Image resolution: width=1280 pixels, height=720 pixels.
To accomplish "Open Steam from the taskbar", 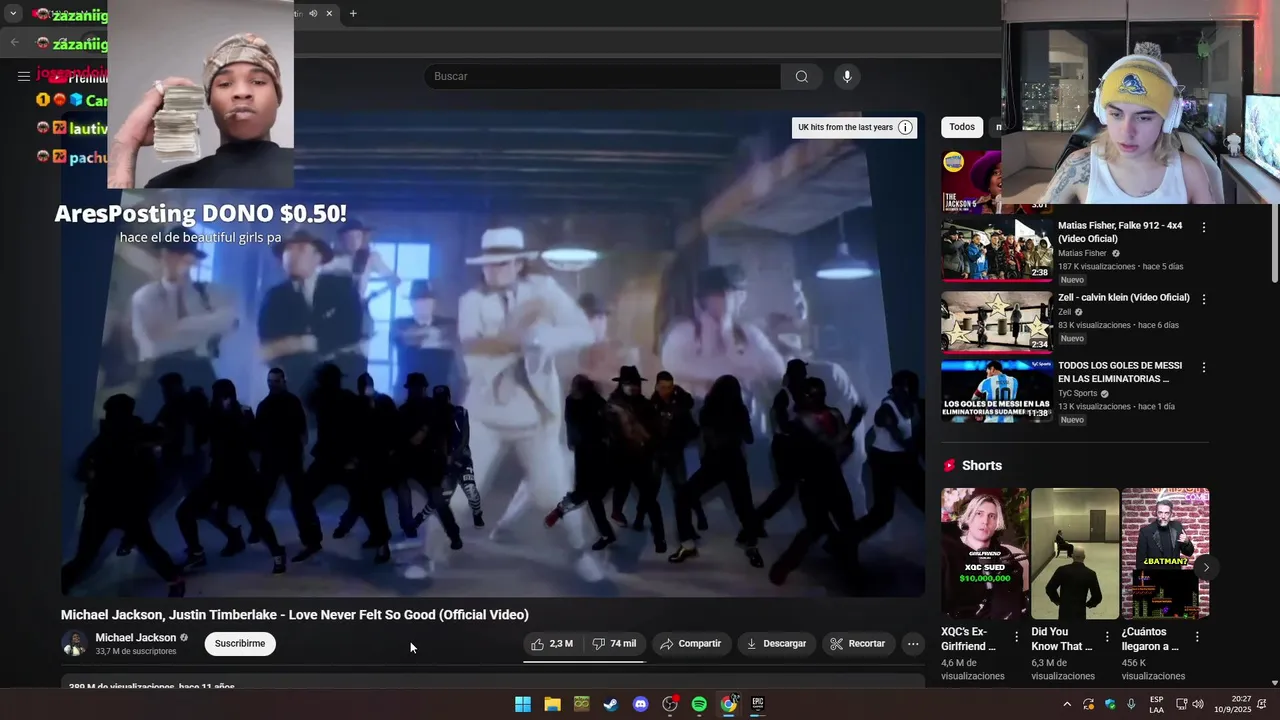I will tap(611, 704).
